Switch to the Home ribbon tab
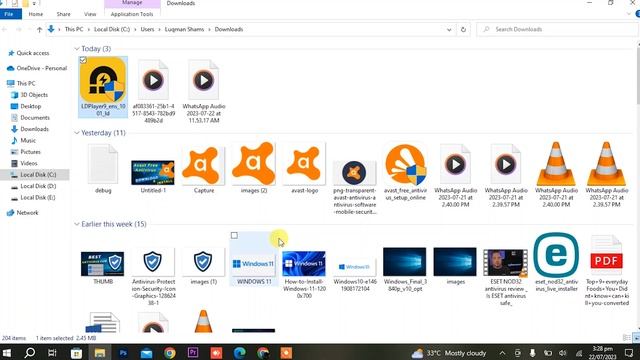 pyautogui.click(x=36, y=14)
